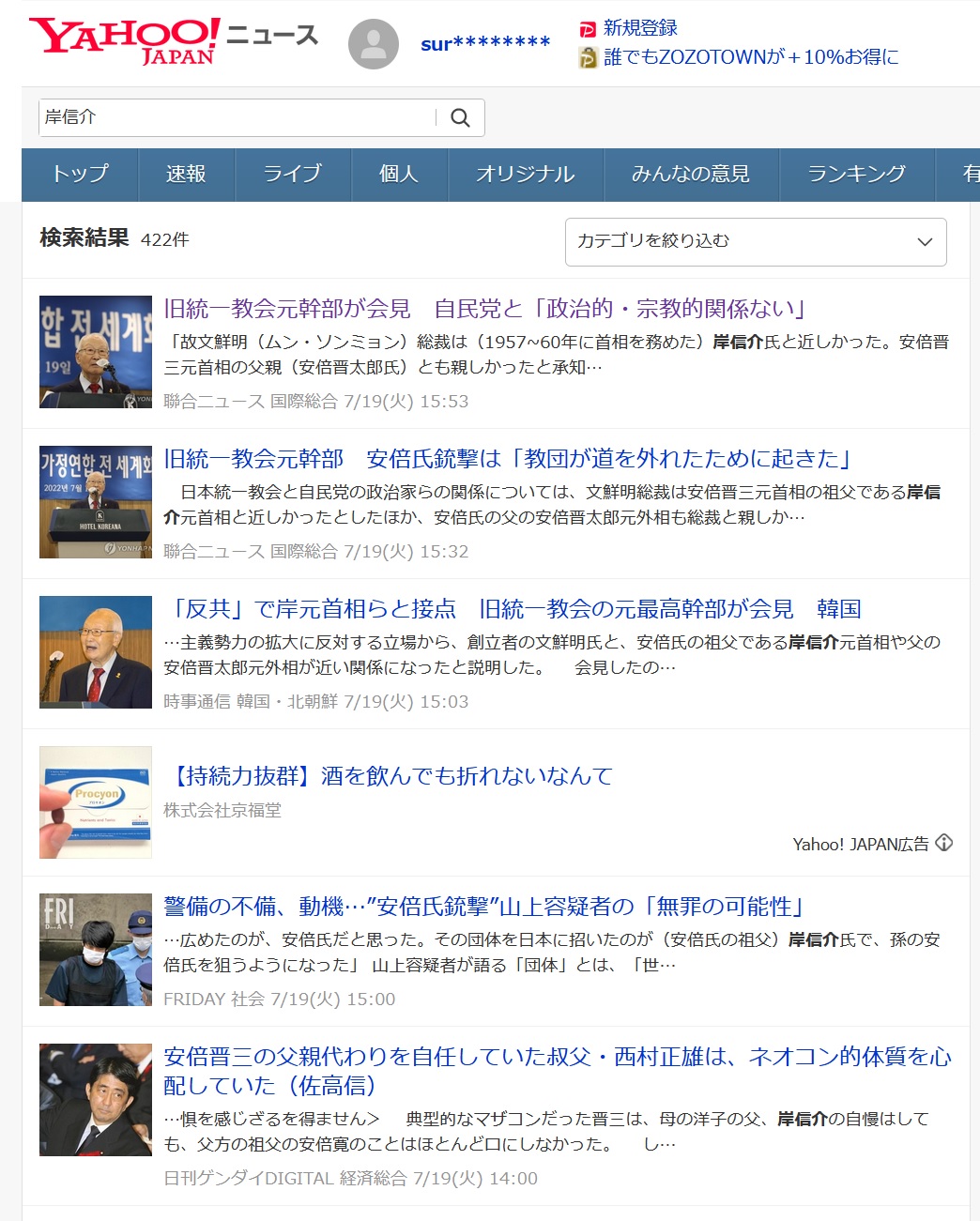Go to the トップ tab
This screenshot has height=1221, width=980.
coord(80,175)
